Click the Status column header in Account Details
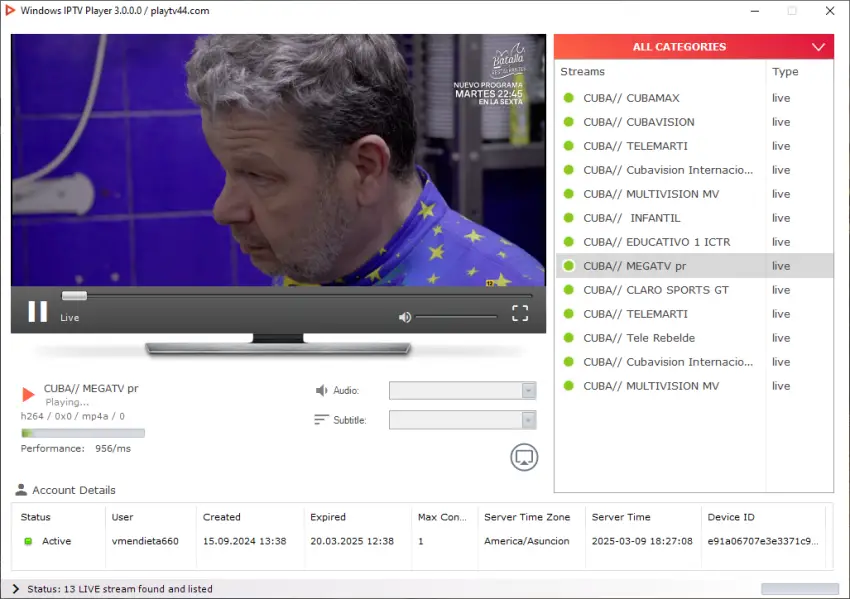 pos(35,517)
